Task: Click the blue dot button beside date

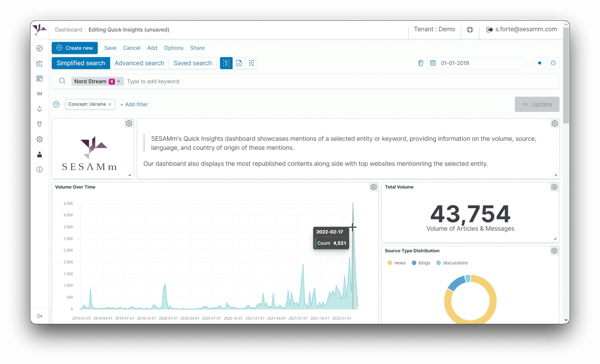Action: coord(540,63)
